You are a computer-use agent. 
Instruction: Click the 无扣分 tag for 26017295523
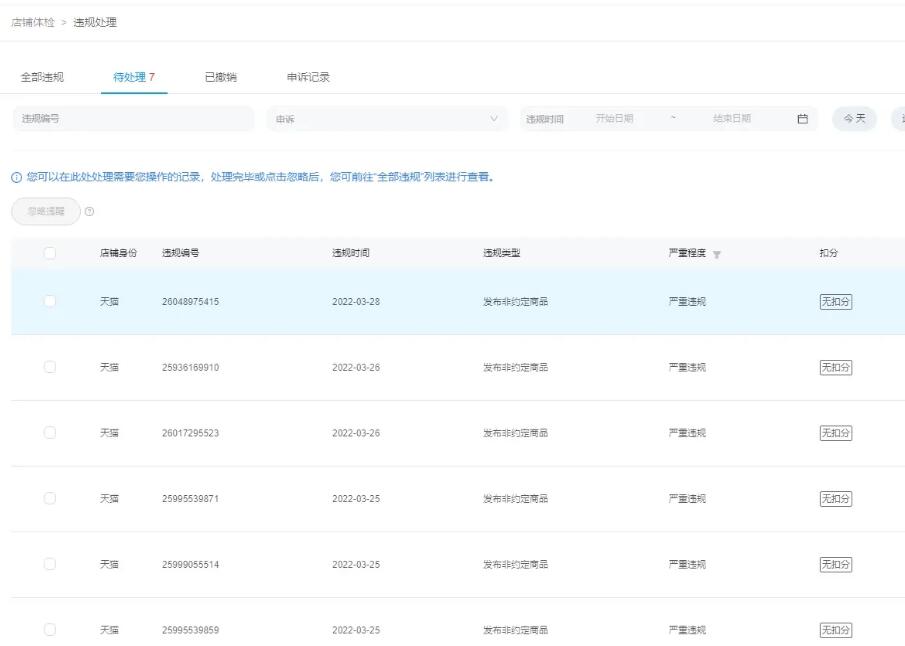click(x=836, y=433)
